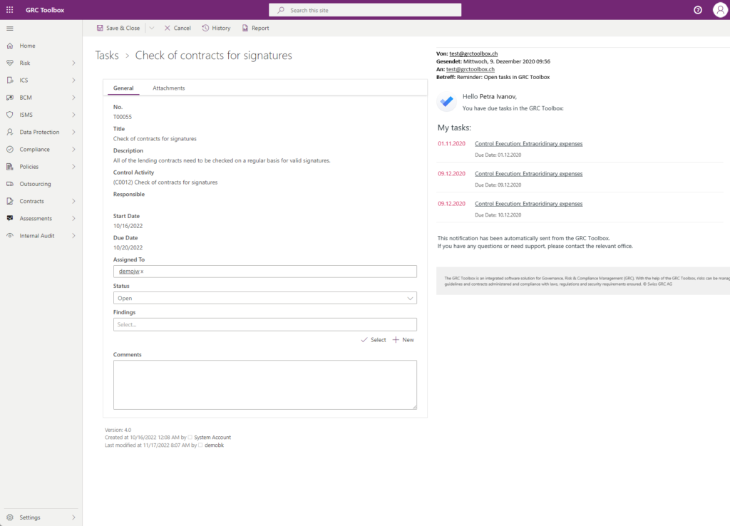Click the search magnifier icon
This screenshot has height=526, width=730.
point(281,10)
